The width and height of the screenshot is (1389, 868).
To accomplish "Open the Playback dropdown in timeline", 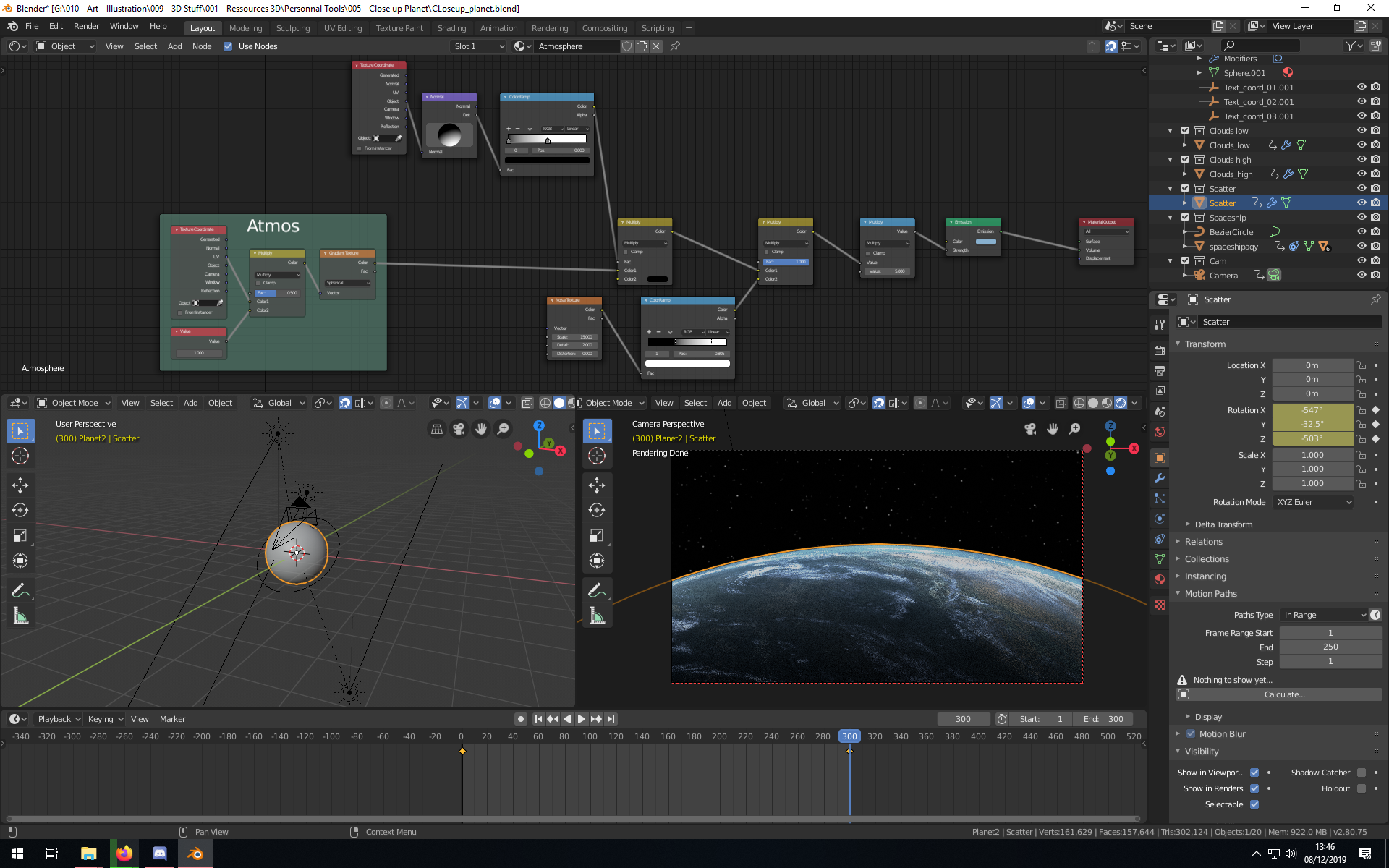I will (x=59, y=719).
